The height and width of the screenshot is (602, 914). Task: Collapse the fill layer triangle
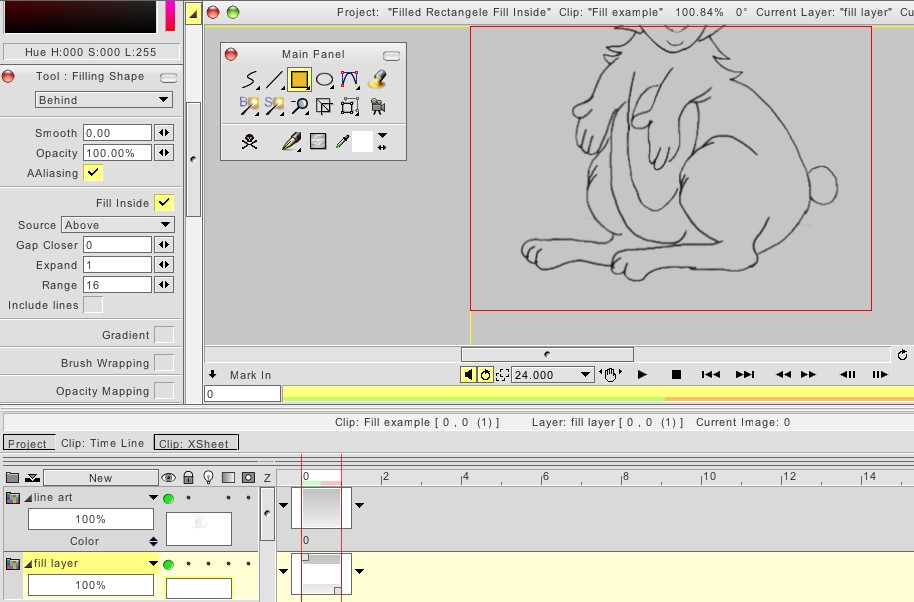pyautogui.click(x=28, y=564)
